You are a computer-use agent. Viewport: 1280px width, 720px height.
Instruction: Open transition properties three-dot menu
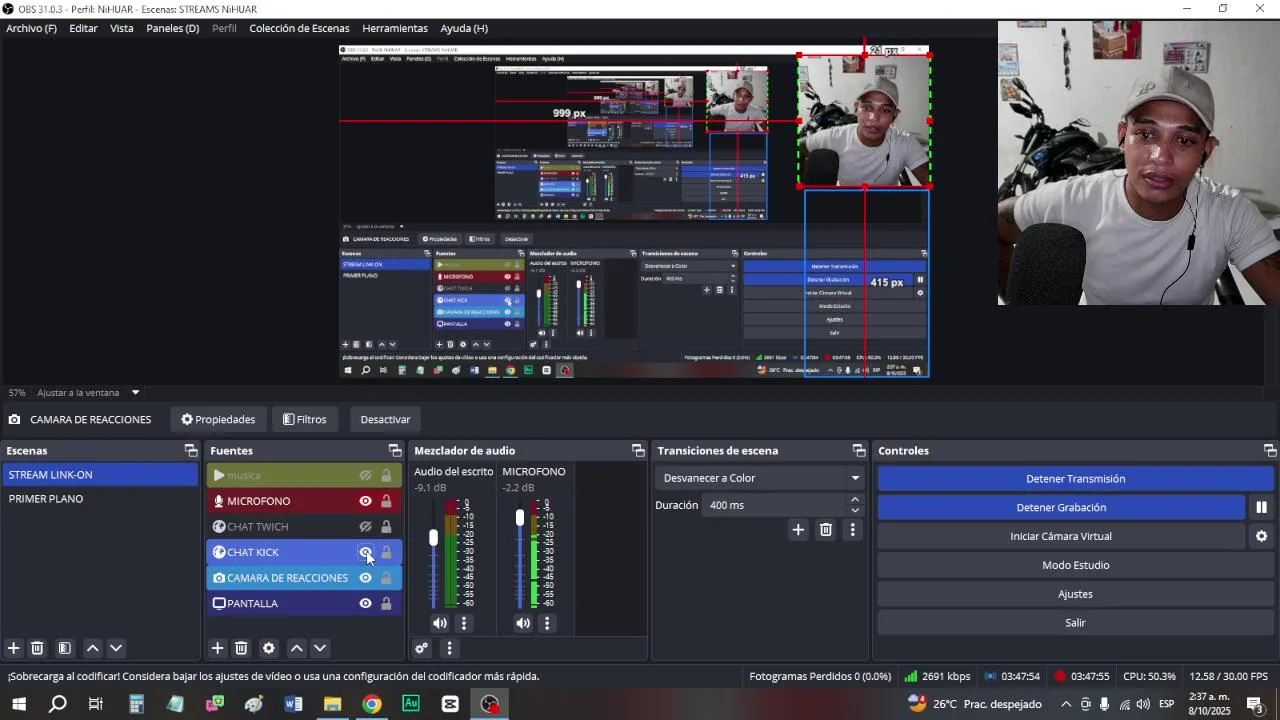coord(852,530)
